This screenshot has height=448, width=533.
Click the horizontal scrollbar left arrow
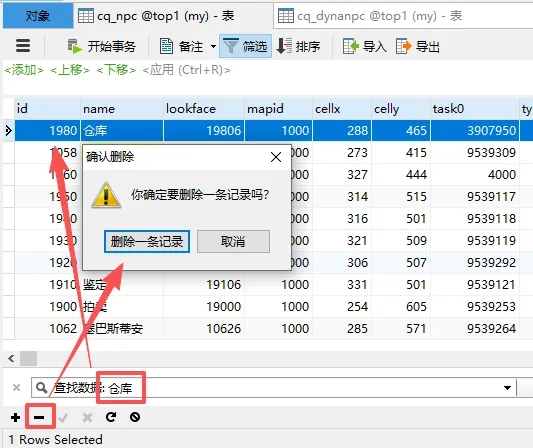[11, 359]
